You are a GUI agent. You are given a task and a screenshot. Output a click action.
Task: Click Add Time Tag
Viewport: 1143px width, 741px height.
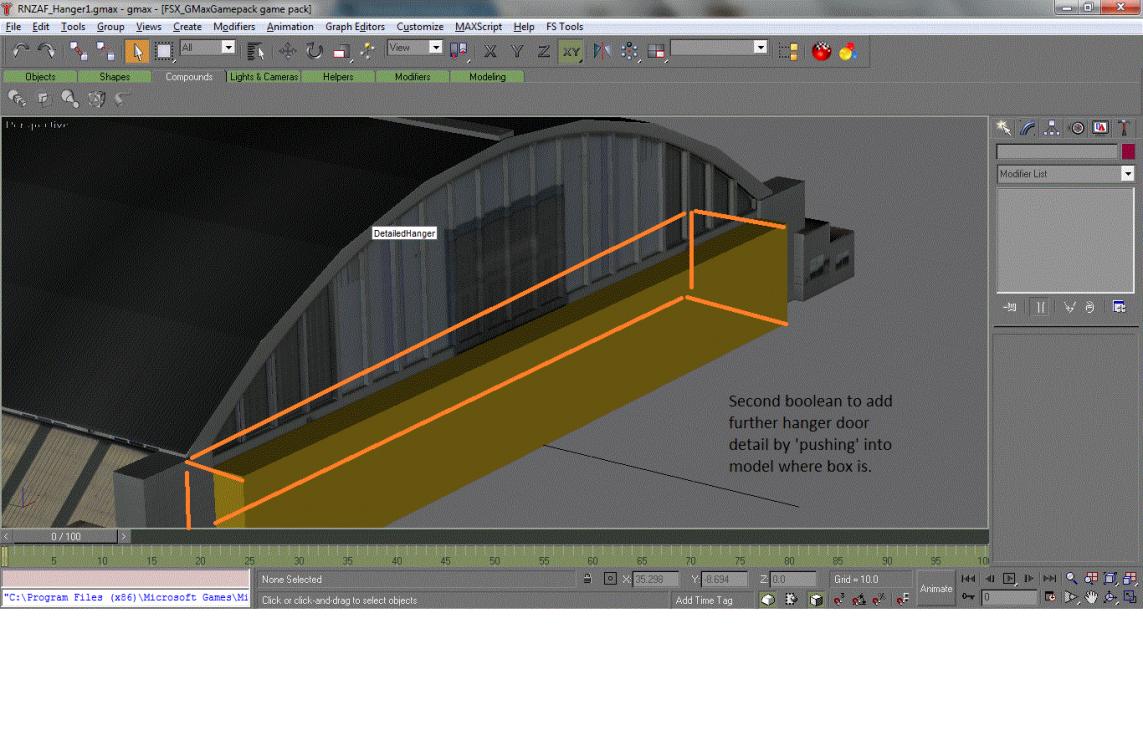coord(704,600)
